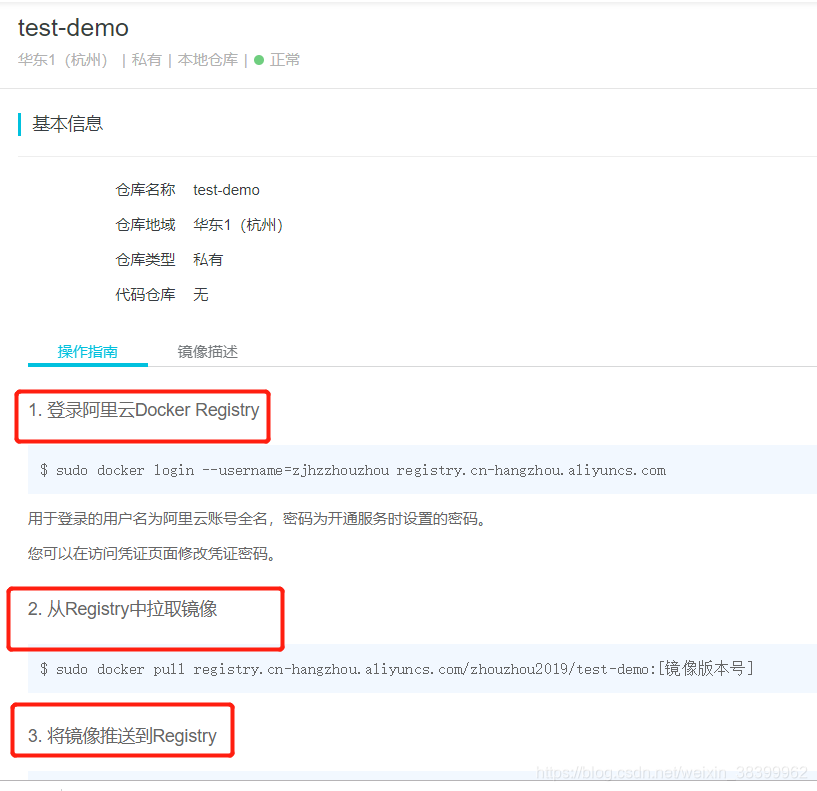Screen dimensions: 817x791
Task: Click 访问凭证 sentence about changing password
Action: (152, 553)
